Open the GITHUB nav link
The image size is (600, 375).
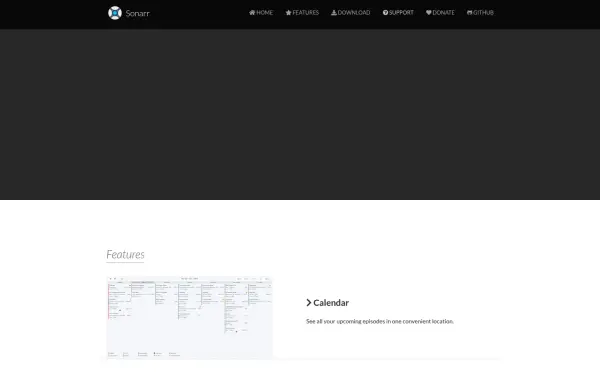pos(480,13)
